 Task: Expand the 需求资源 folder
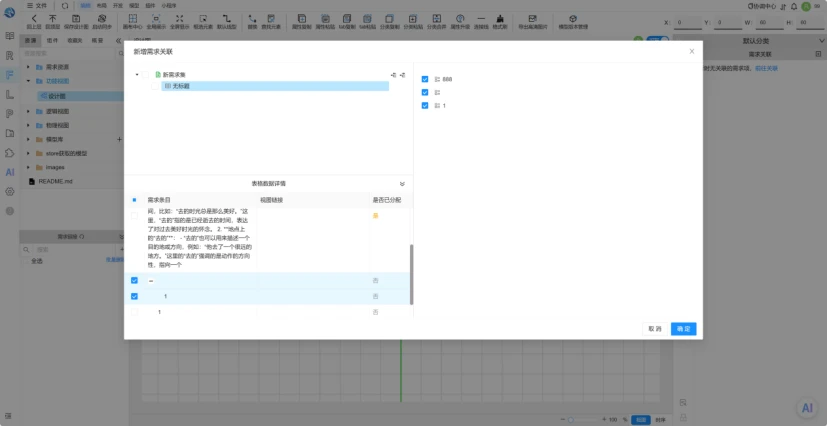[x=28, y=67]
